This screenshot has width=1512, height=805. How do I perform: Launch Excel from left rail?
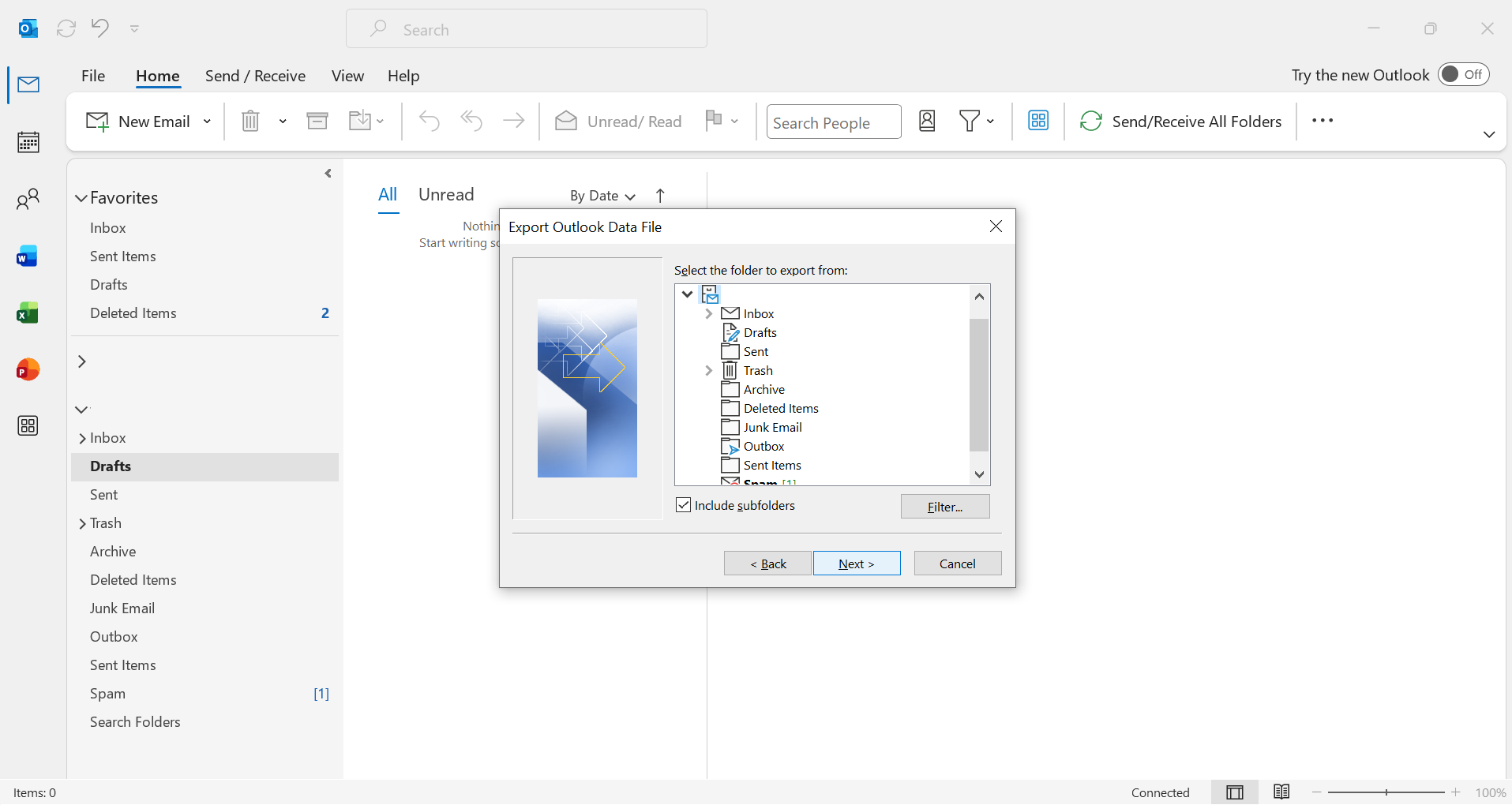click(x=28, y=313)
